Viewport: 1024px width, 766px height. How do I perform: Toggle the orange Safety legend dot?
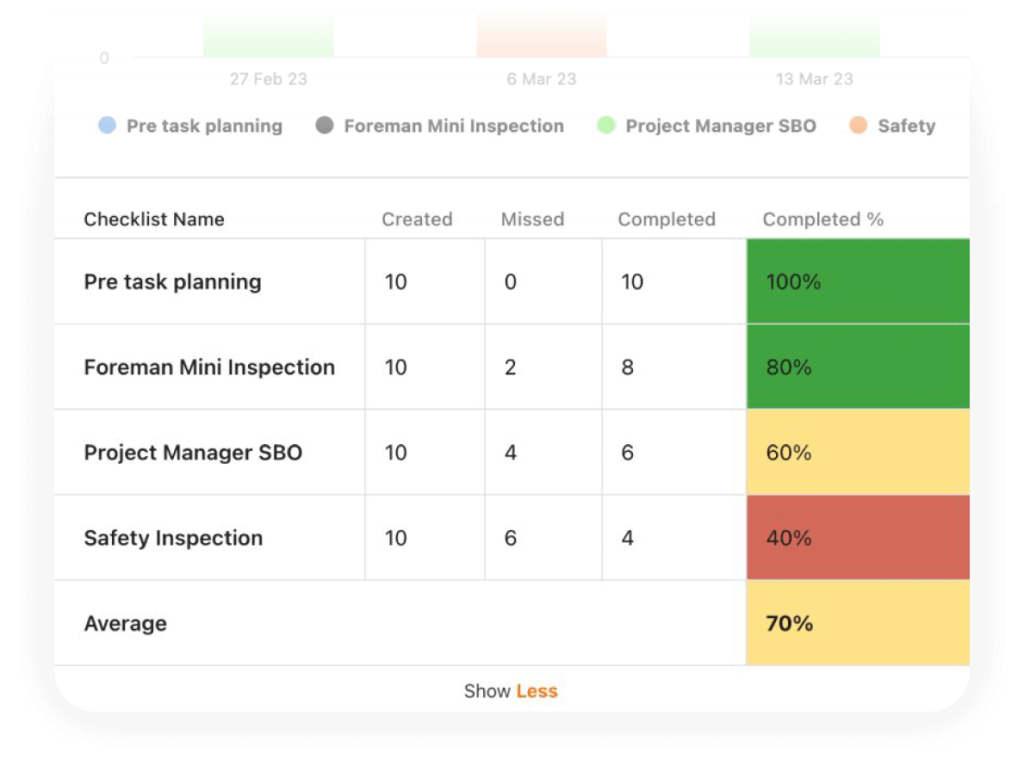[x=858, y=126]
